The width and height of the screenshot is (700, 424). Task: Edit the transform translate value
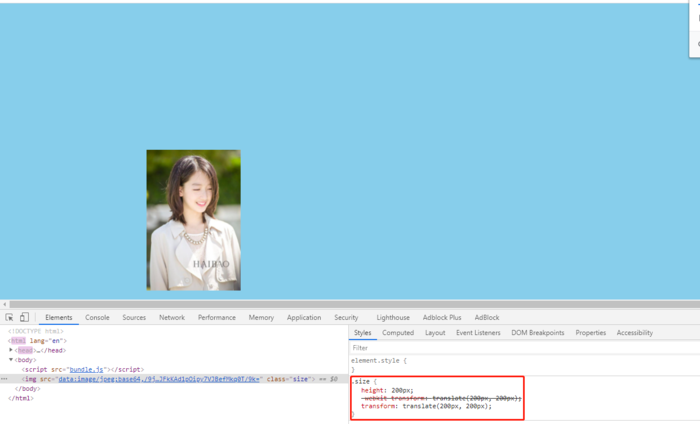(446, 406)
